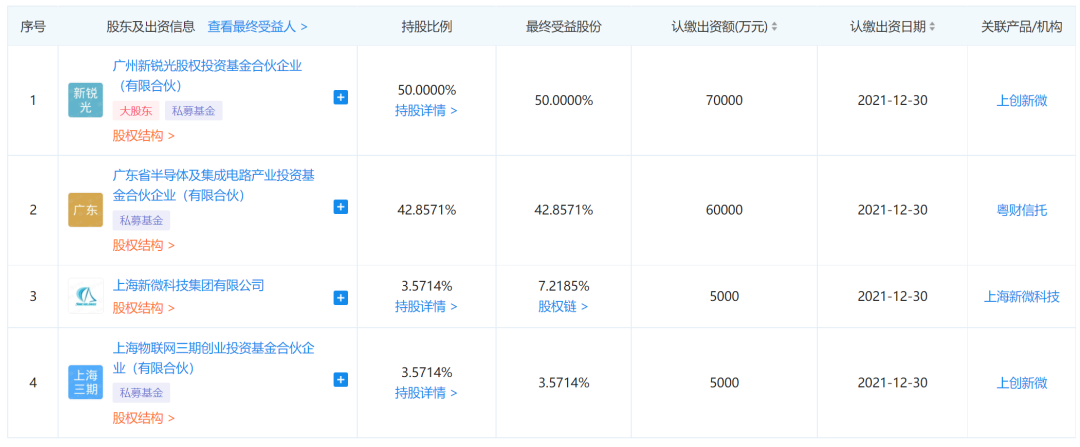Expand 广东省半导体及集成电路产业投资基金 row plus icon
1080x447 pixels.
pyautogui.click(x=340, y=207)
